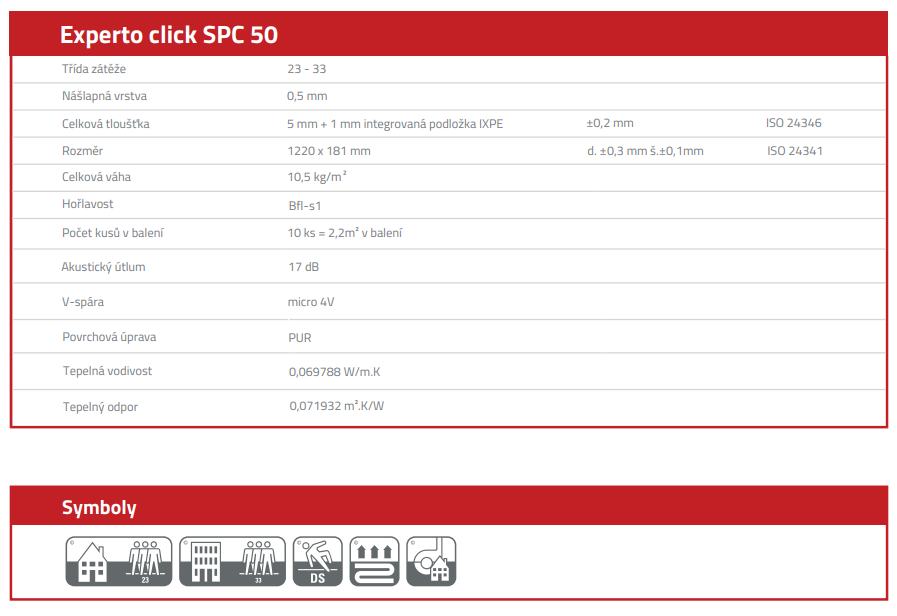
Task: Click the 'ISO 24341' standard reference
Action: pos(795,151)
